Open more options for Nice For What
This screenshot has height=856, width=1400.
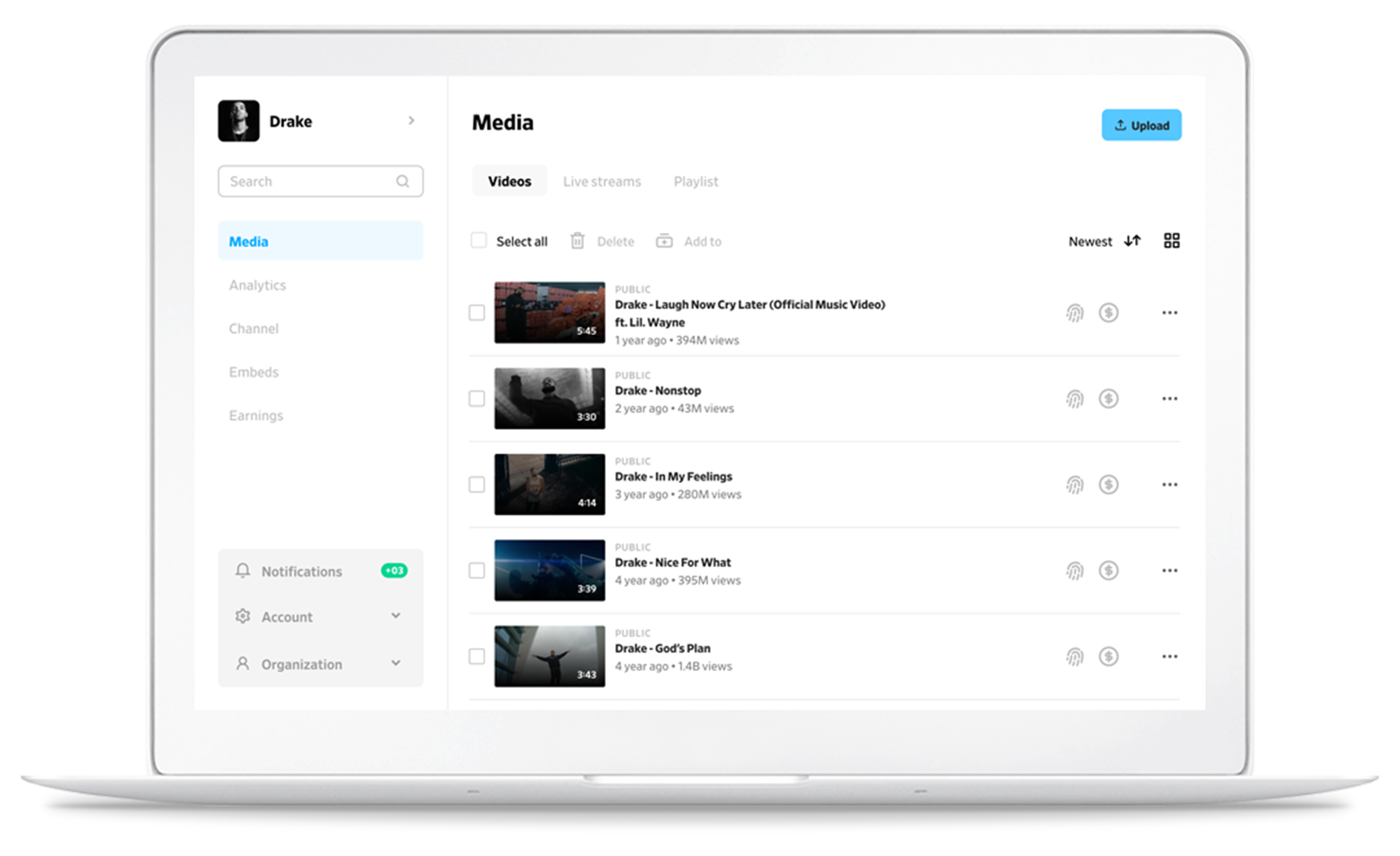tap(1170, 570)
